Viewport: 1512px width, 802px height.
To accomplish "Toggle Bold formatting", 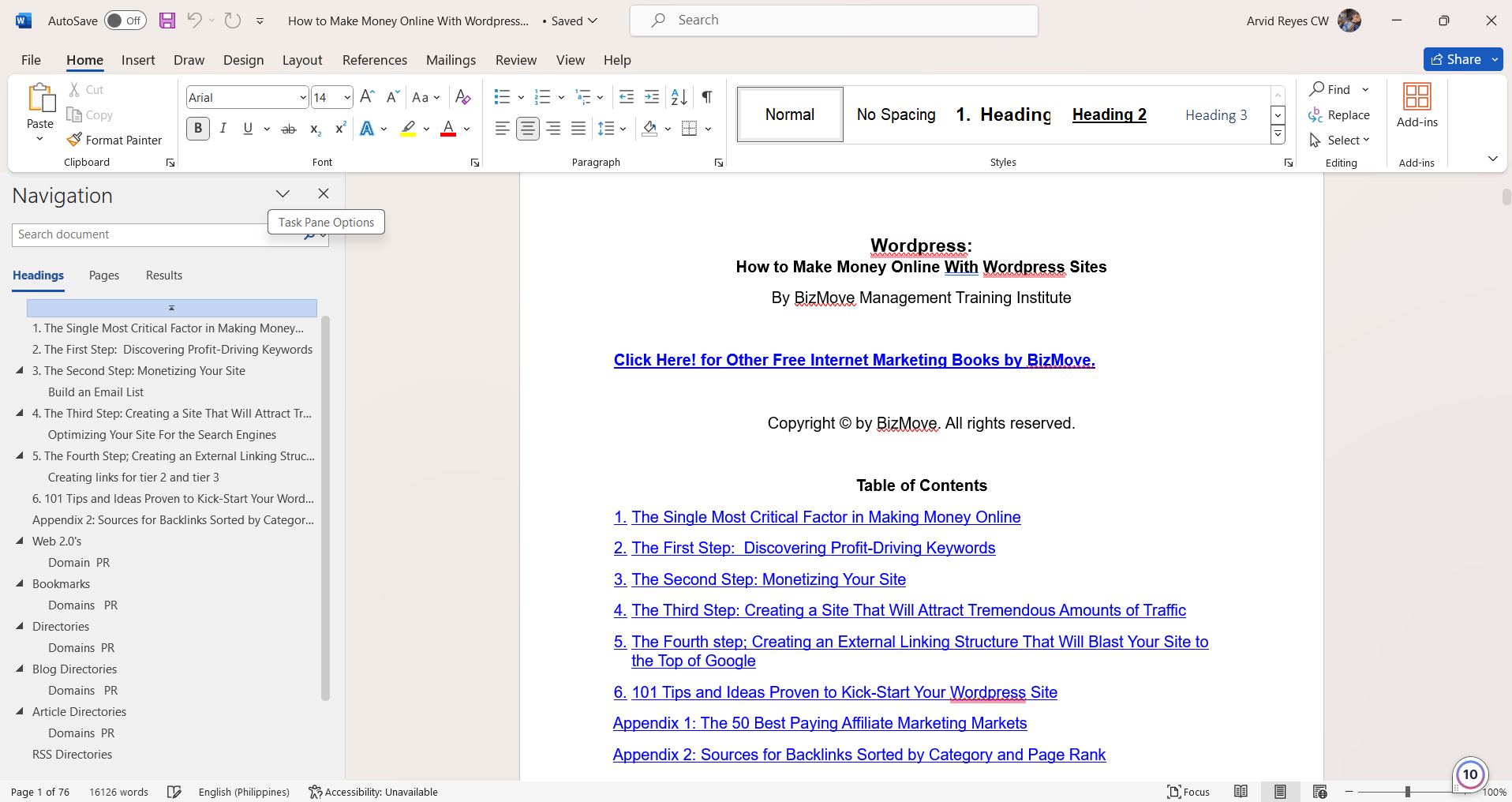I will point(198,129).
